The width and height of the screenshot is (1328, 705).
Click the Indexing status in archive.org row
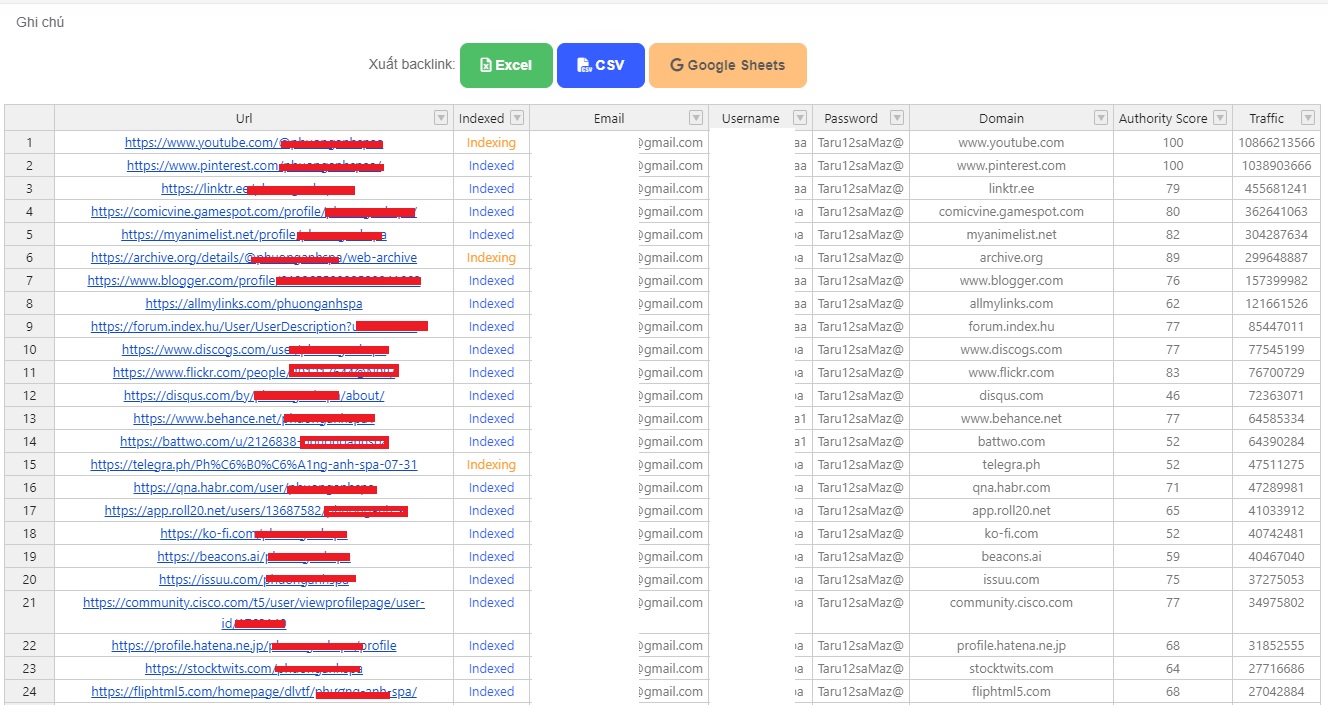[491, 258]
